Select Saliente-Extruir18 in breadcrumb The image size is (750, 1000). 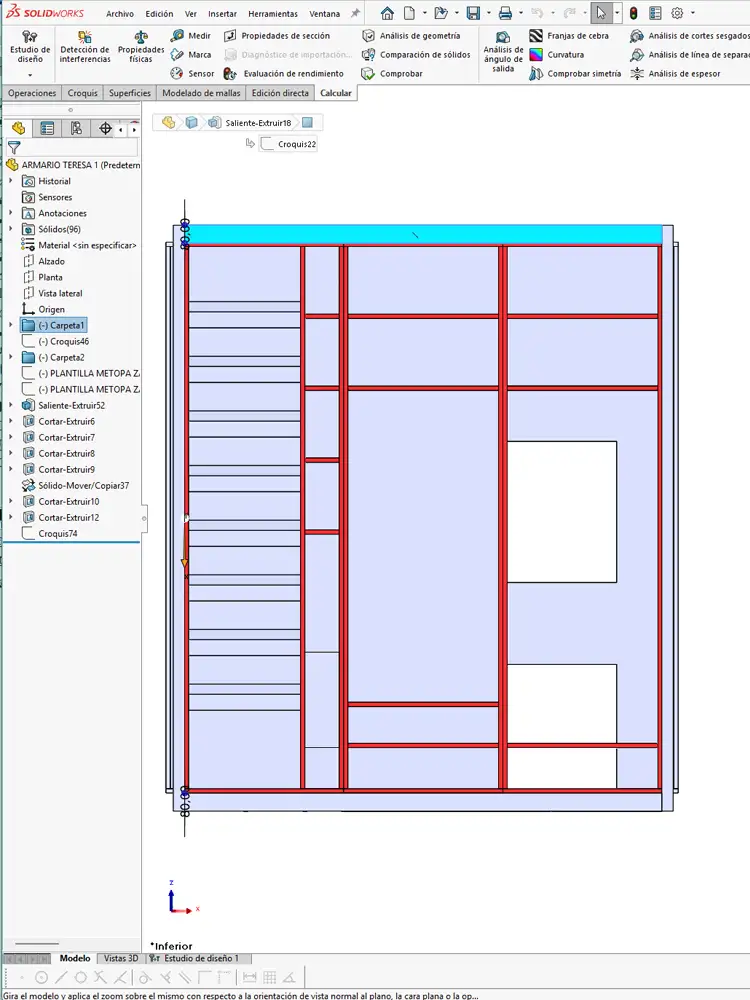tap(251, 122)
